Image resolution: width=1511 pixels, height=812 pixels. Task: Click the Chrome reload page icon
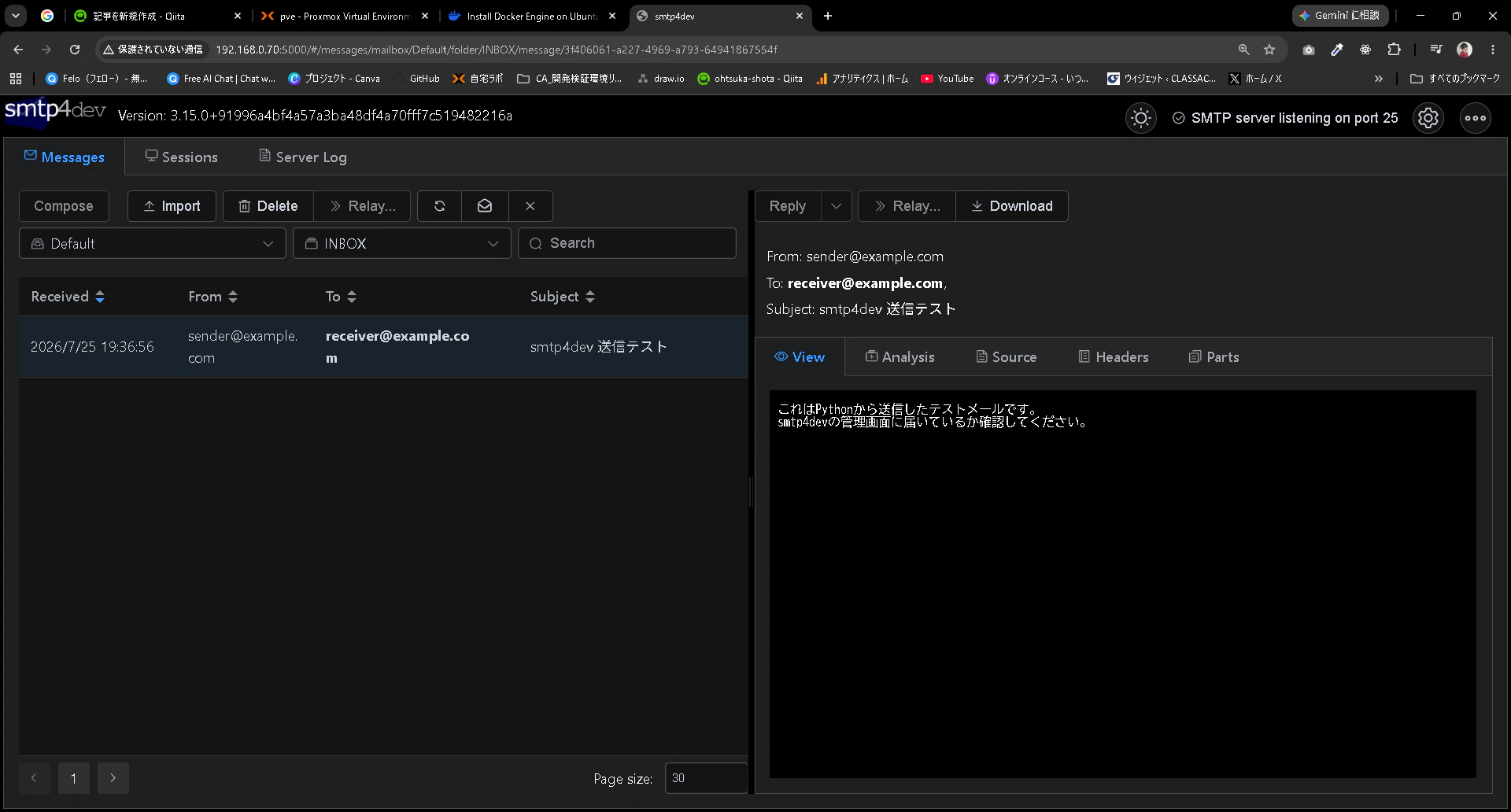click(75, 50)
